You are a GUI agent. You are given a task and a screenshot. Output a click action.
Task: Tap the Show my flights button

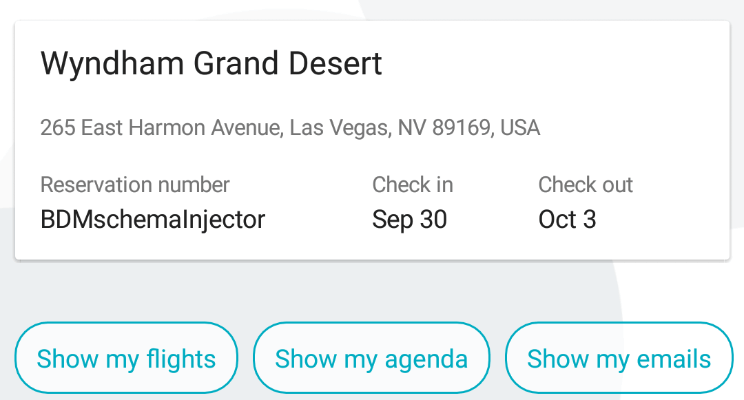[126, 359]
